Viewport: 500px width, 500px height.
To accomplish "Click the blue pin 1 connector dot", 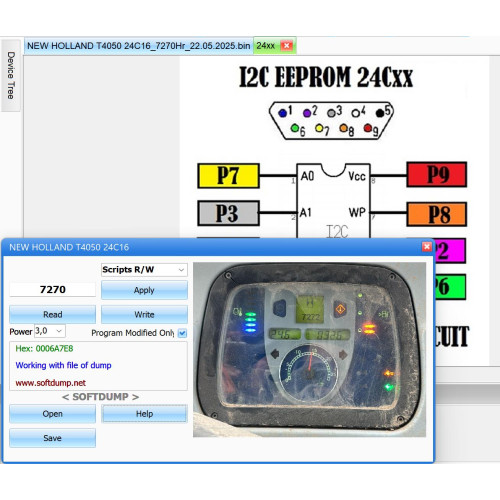I will [283, 113].
